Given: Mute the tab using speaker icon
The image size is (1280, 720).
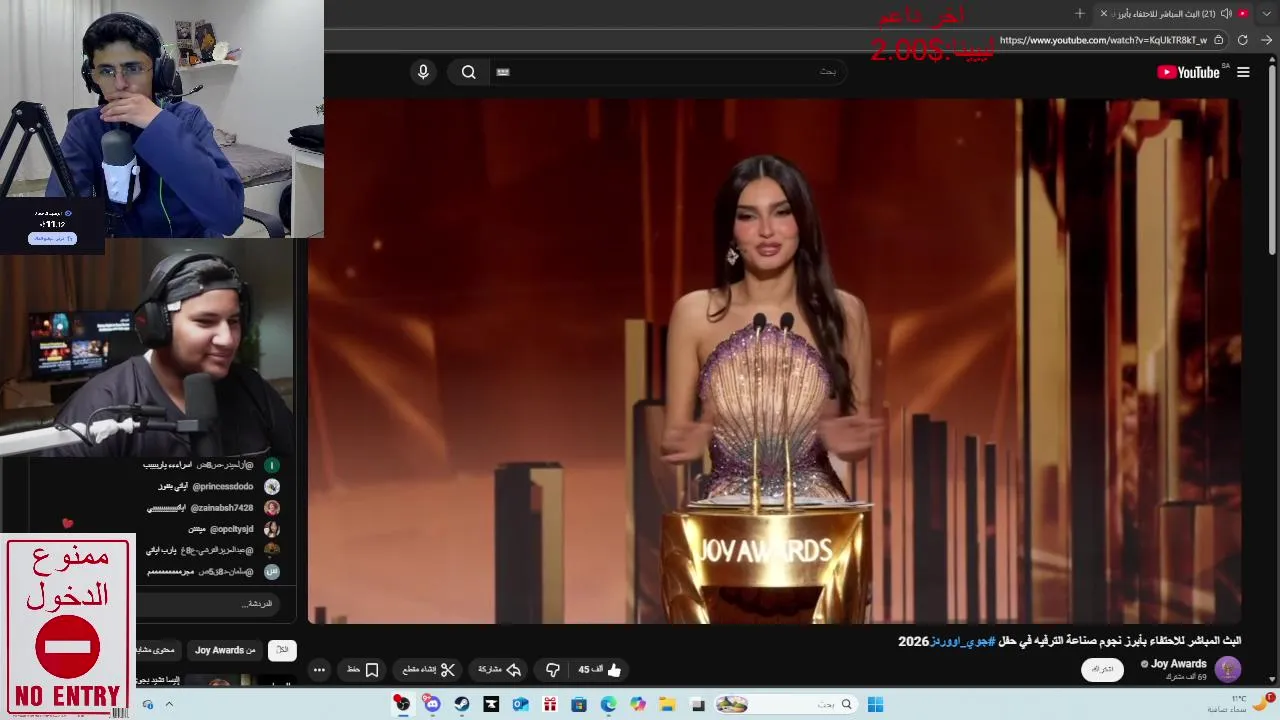Looking at the screenshot, I should point(1226,13).
